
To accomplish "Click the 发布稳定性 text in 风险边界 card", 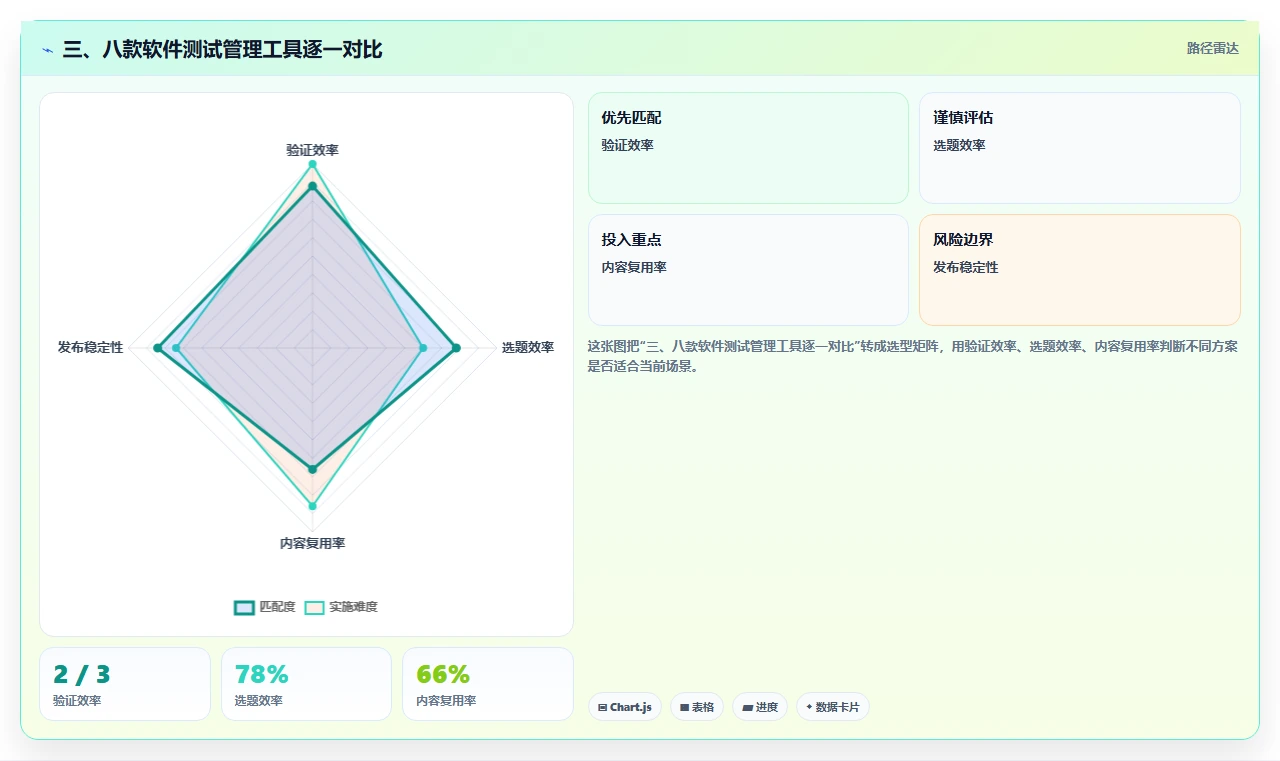I will tap(966, 267).
